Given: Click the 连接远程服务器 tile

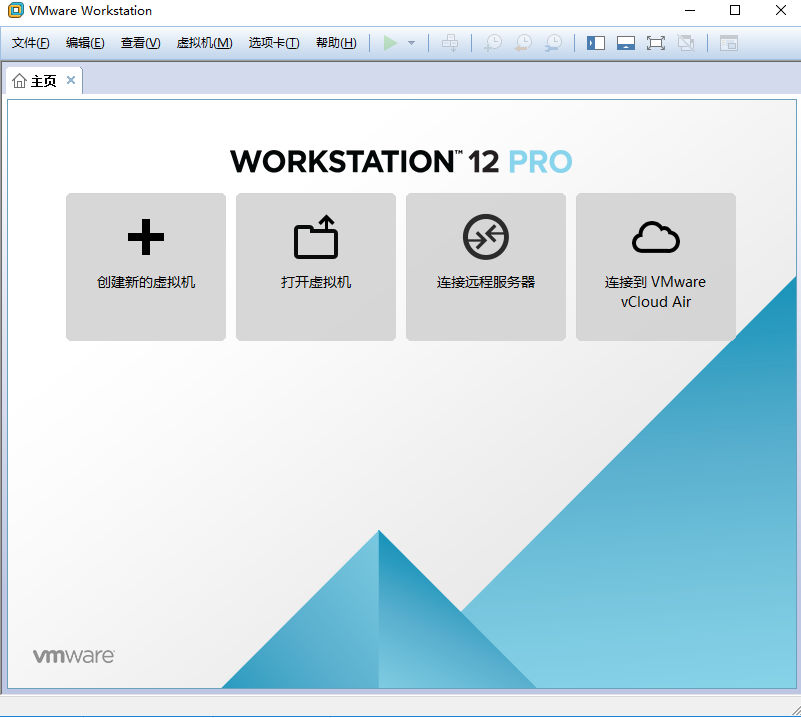Looking at the screenshot, I should [486, 267].
